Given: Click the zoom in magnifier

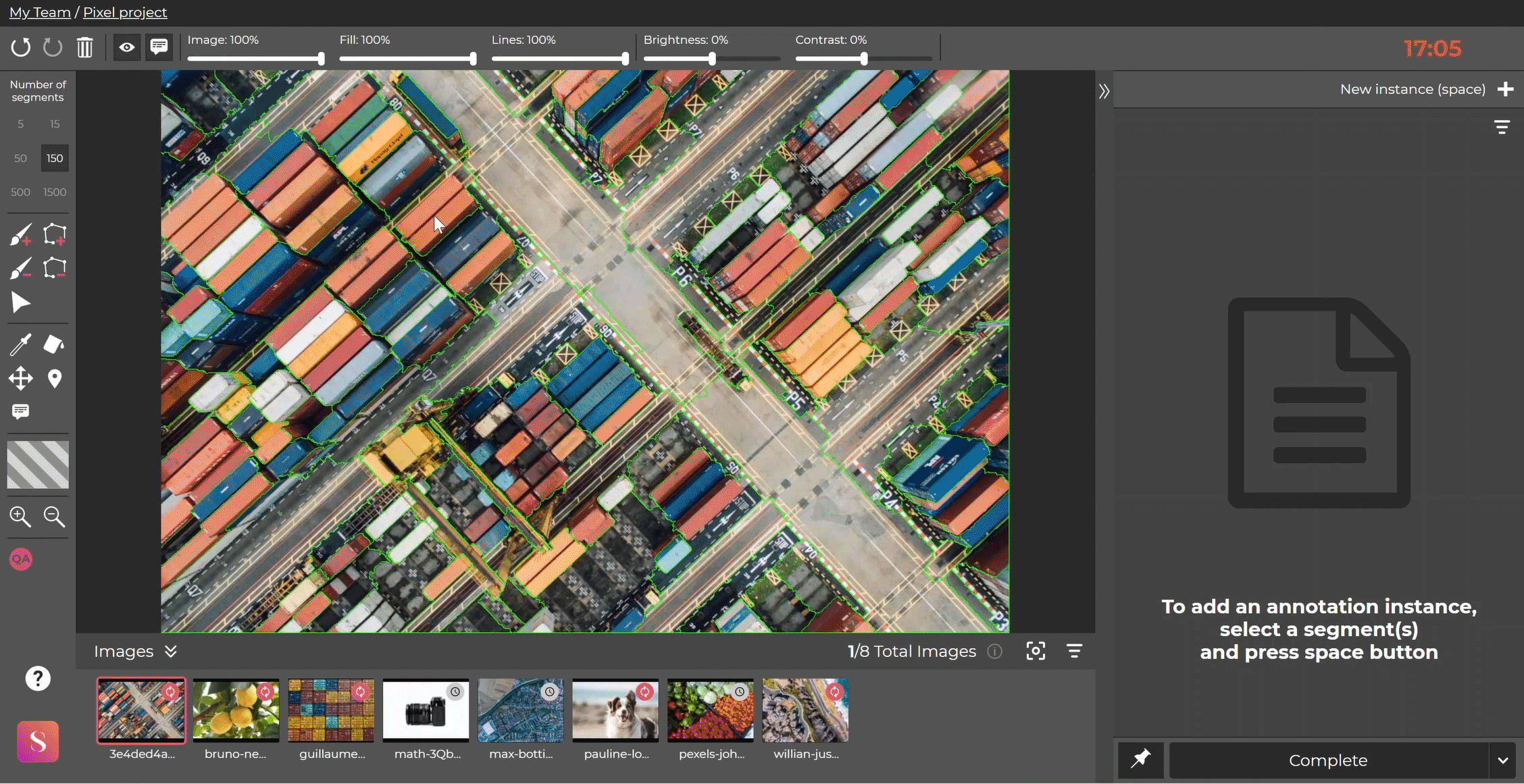Looking at the screenshot, I should tap(21, 517).
